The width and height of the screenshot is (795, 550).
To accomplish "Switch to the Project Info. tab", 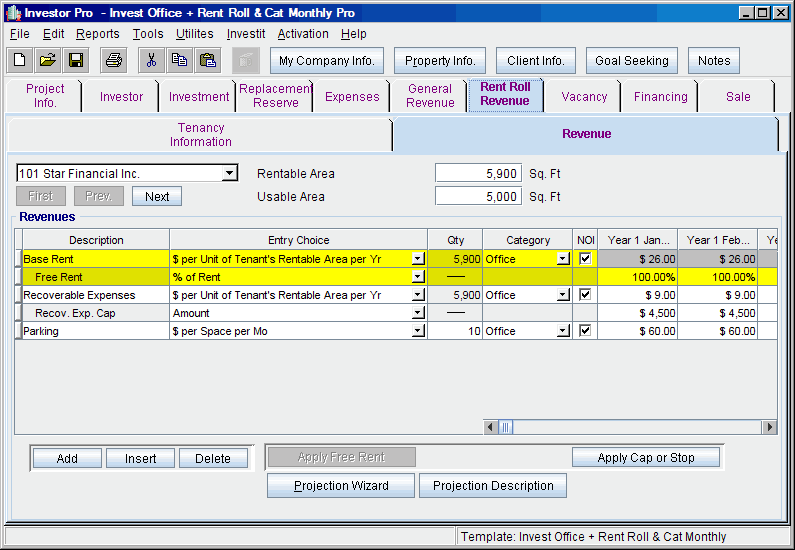I will [45, 96].
